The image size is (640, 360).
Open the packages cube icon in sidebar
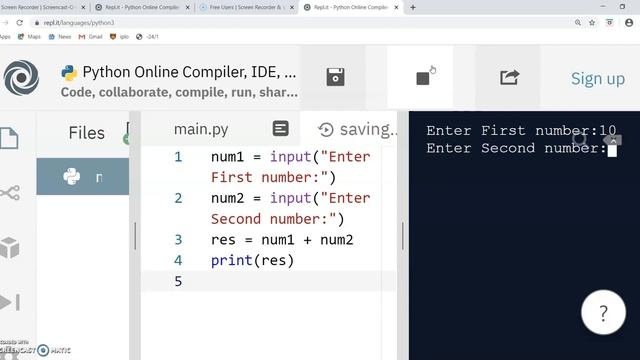(10, 247)
